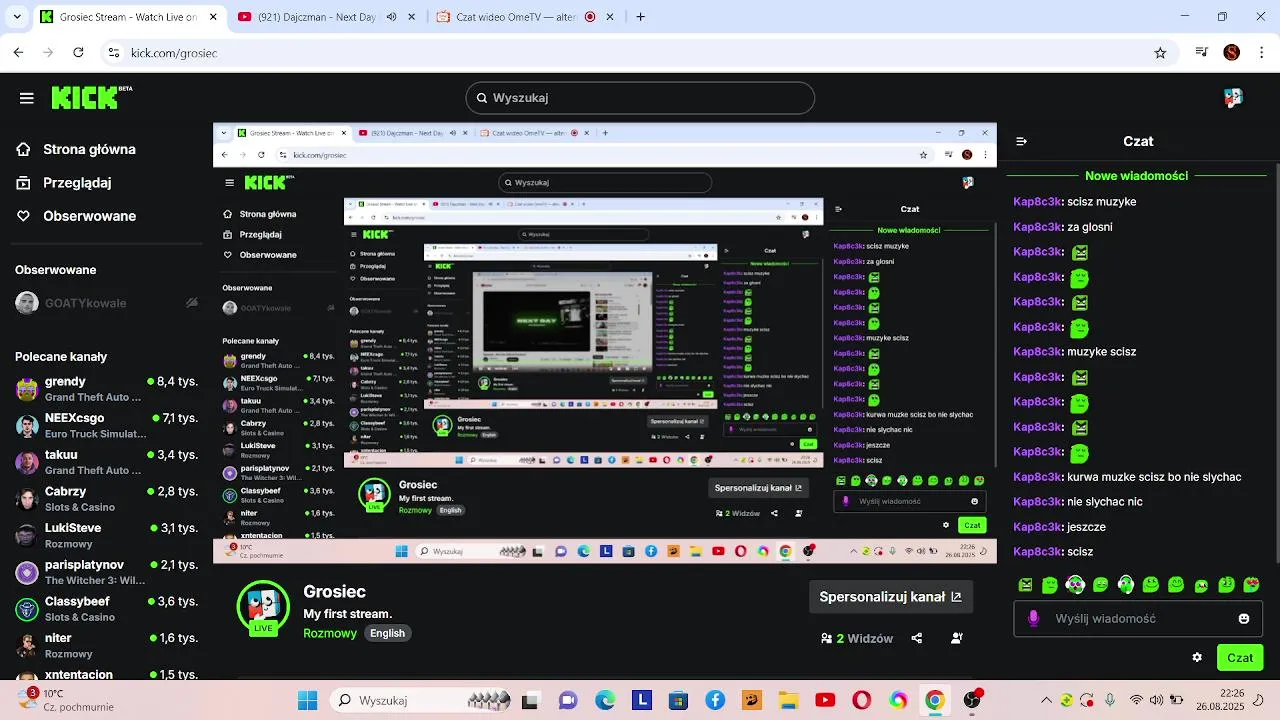Image resolution: width=1280 pixels, height=720 pixels.
Task: Open the Cabrzy Slots & Casino channel
Action: (x=106, y=499)
